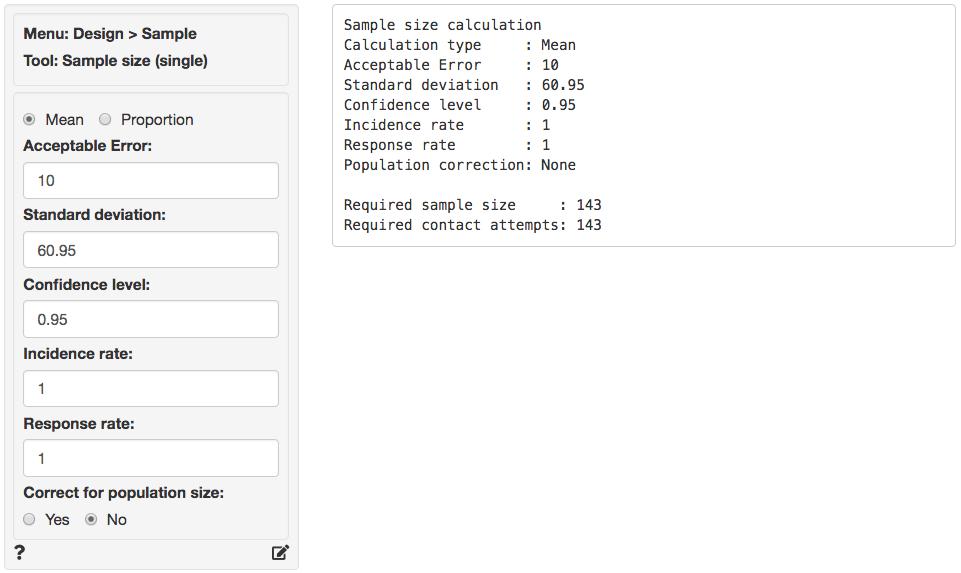This screenshot has width=961, height=573.
Task: Click the output 'Standard deviation : 60.95' line
Action: click(x=464, y=85)
